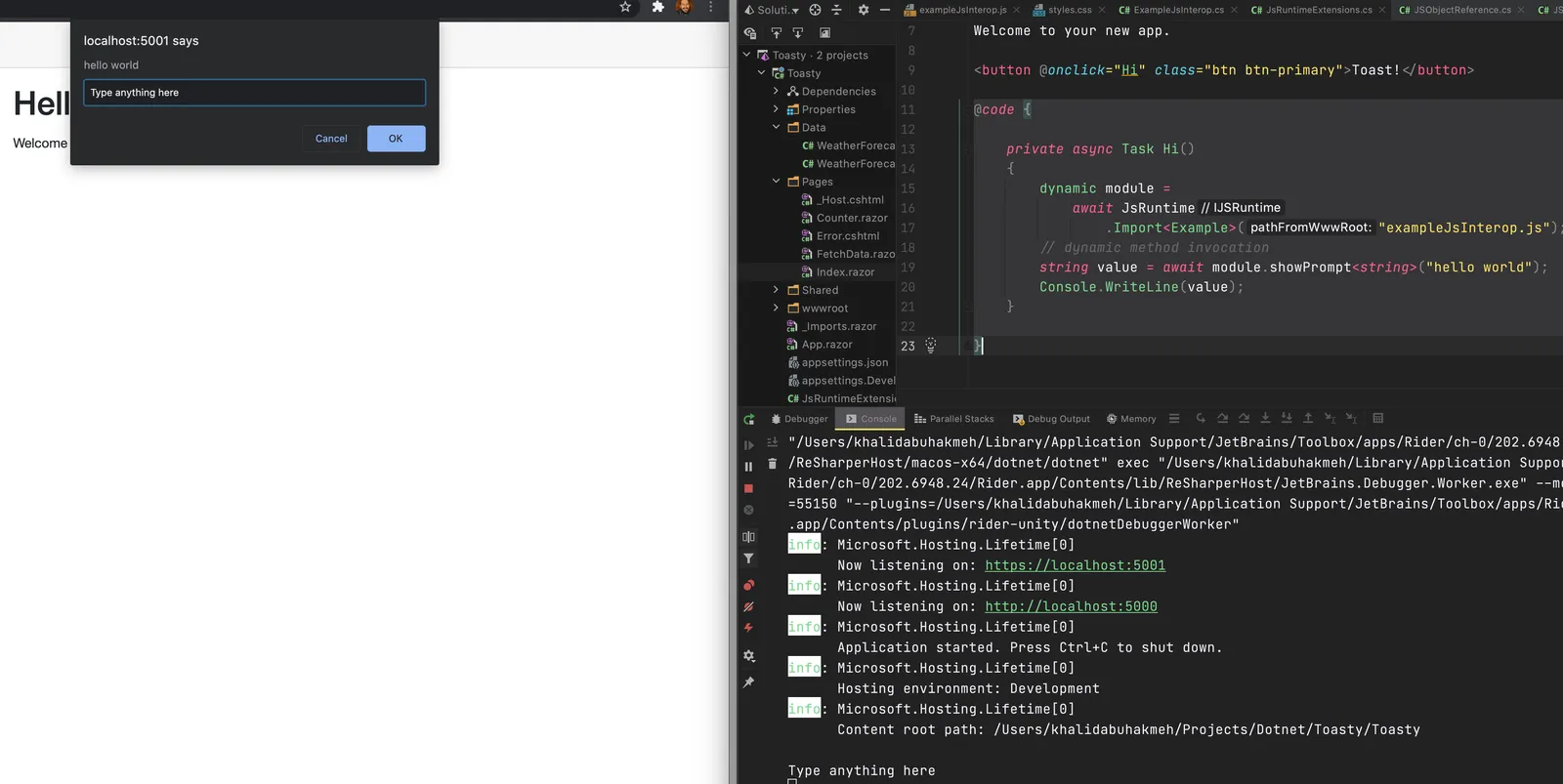Viewport: 1563px width, 784px height.
Task: Click the filter funnel icon in debug sidebar
Action: [749, 558]
